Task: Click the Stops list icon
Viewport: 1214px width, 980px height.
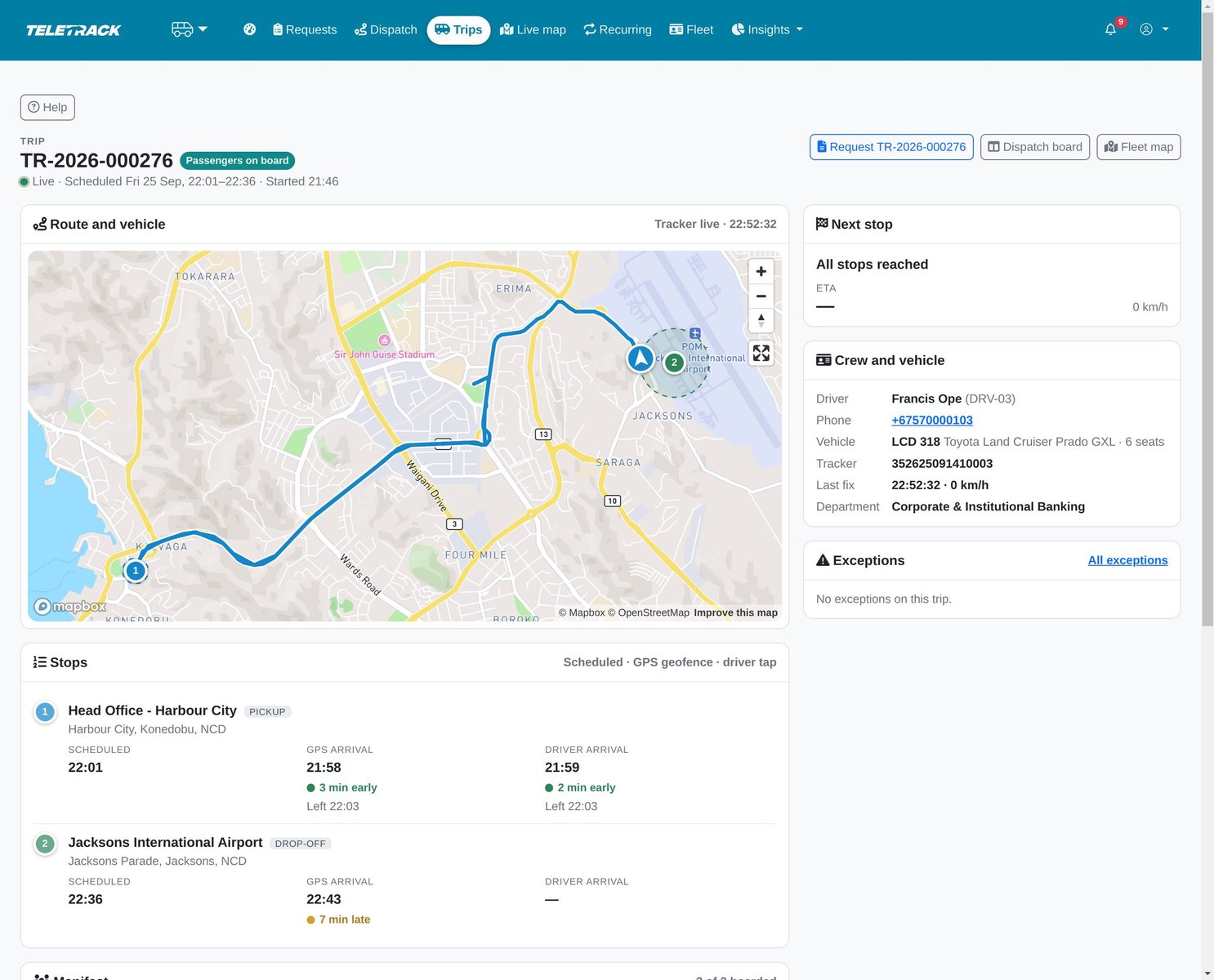Action: pyautogui.click(x=39, y=662)
